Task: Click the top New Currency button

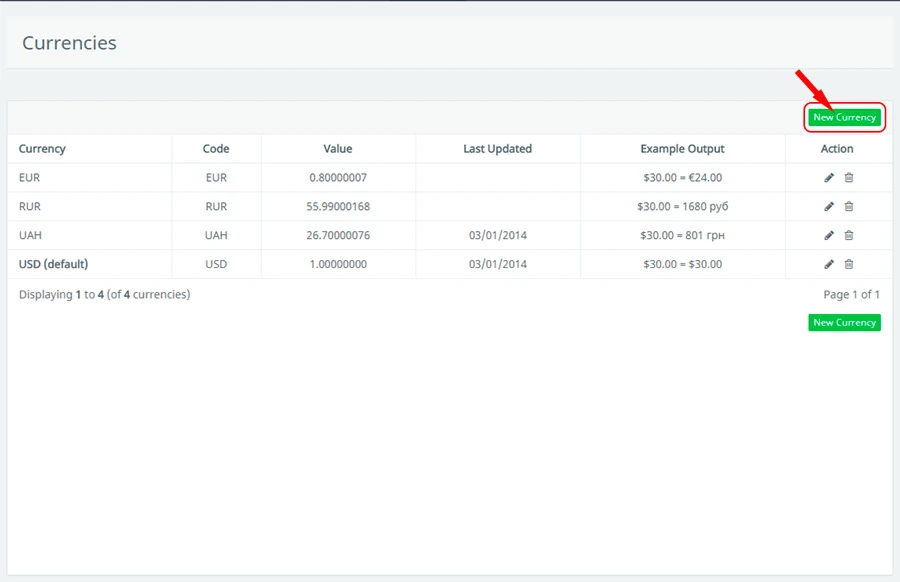Action: (x=844, y=117)
